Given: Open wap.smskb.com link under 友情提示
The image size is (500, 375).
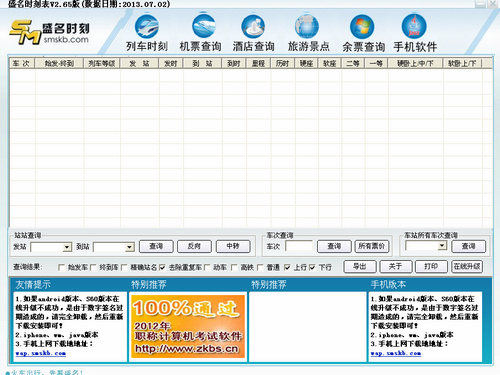Looking at the screenshot, I should (x=41, y=353).
